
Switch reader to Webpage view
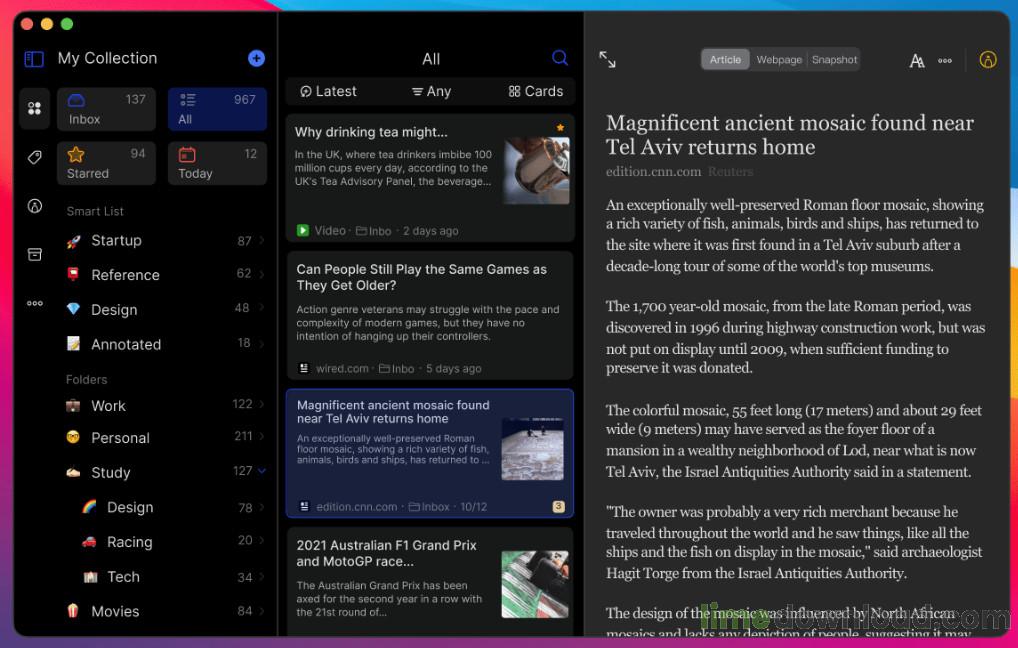[x=779, y=60]
